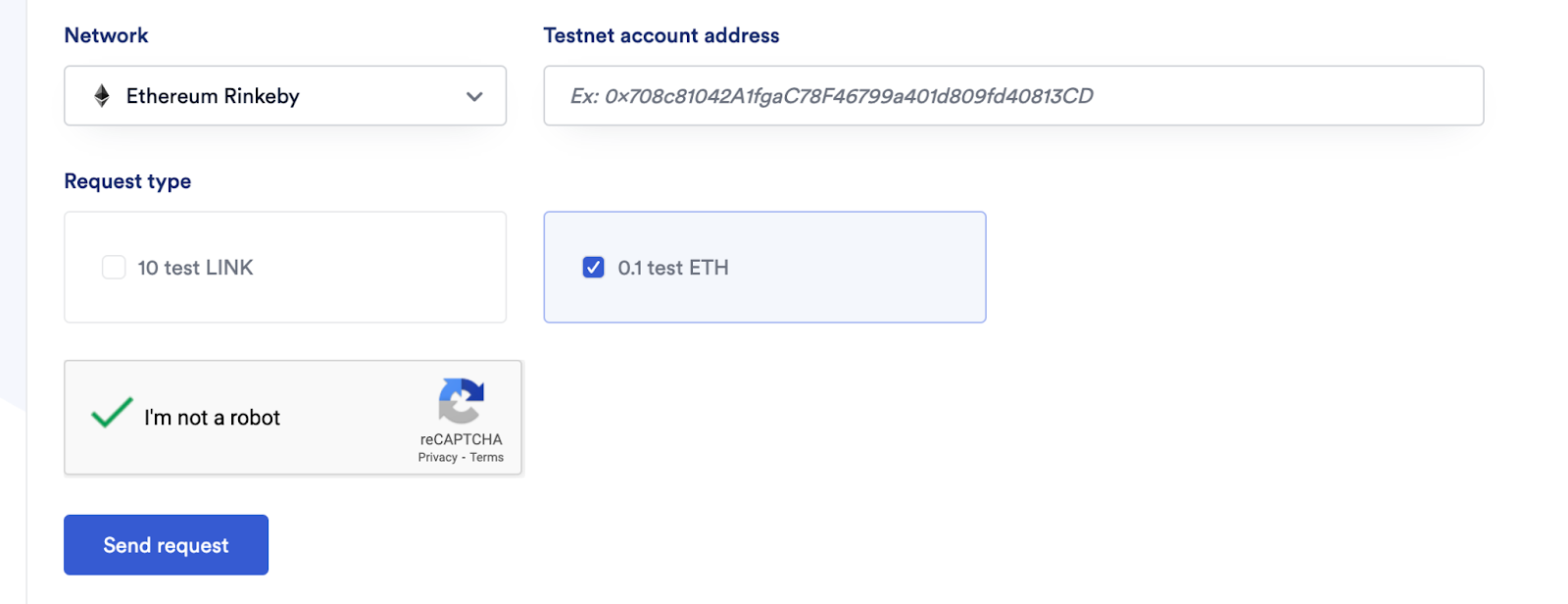Open the reCAPTCHA Terms link
This screenshot has height=604, width=1568.
tap(487, 458)
